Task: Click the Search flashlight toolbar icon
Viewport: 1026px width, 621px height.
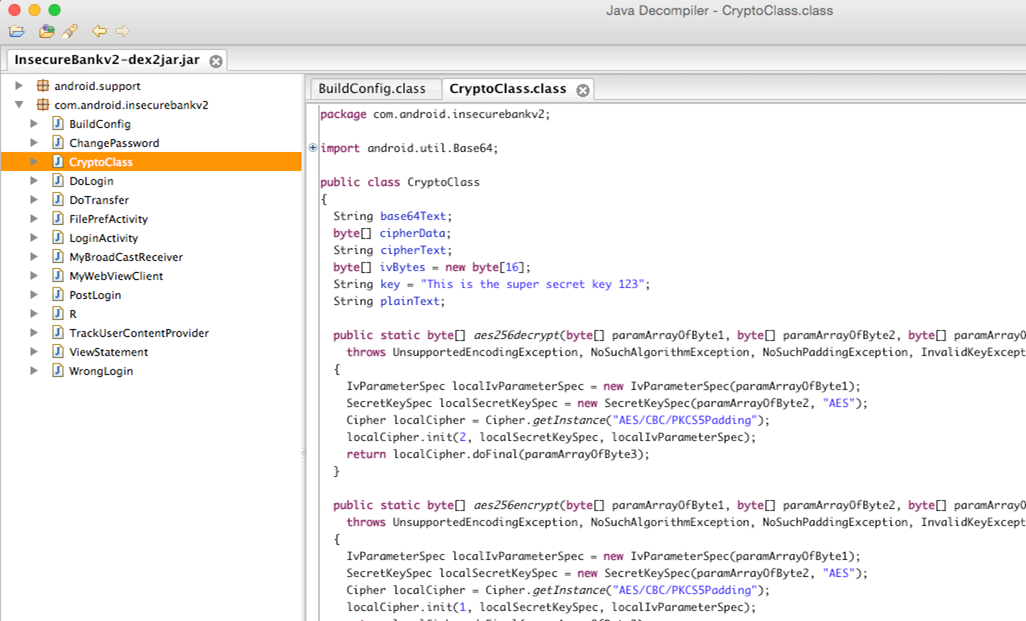Action: click(69, 31)
